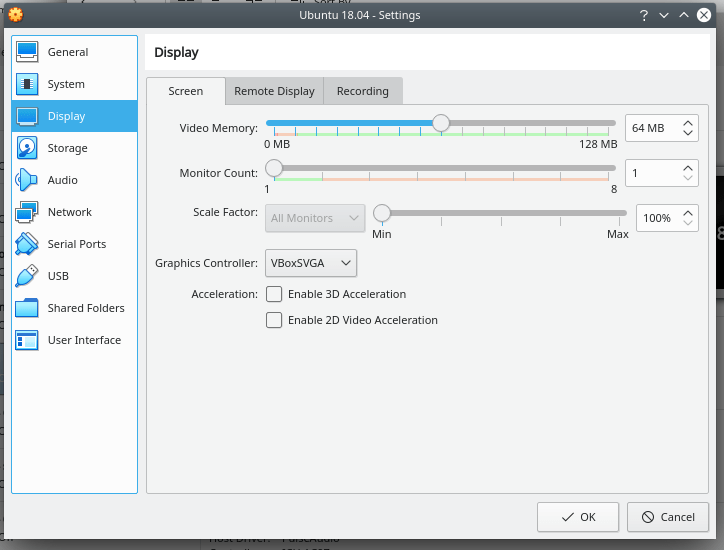This screenshot has width=724, height=550.
Task: Open Storage disk icon in sidebar
Action: 27,148
